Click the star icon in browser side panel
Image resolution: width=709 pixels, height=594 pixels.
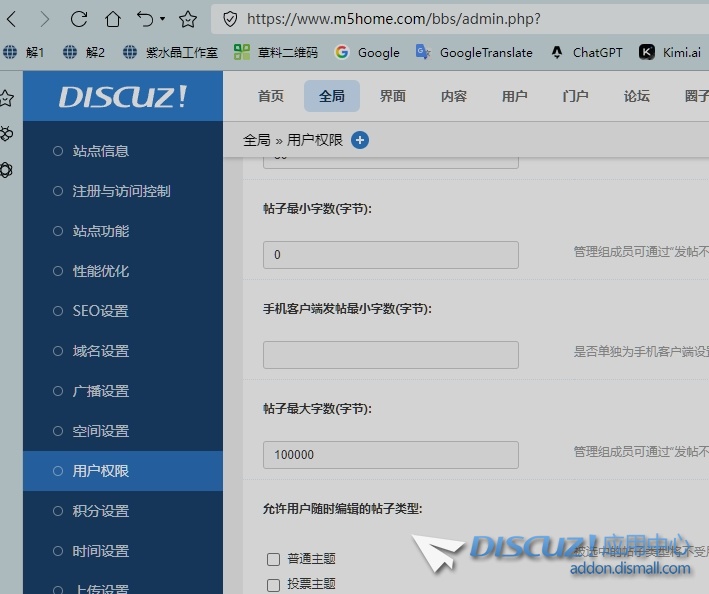pos(6,98)
